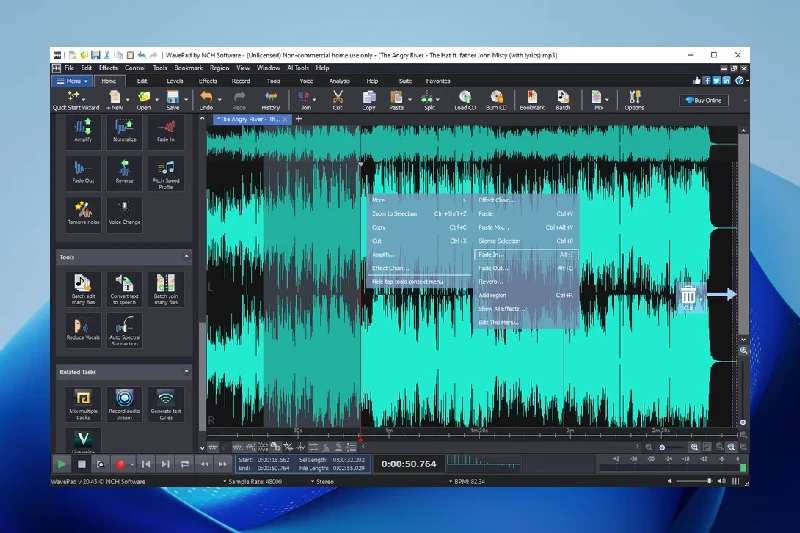Select Fade In from context menu
The width and height of the screenshot is (800, 533).
[526, 255]
